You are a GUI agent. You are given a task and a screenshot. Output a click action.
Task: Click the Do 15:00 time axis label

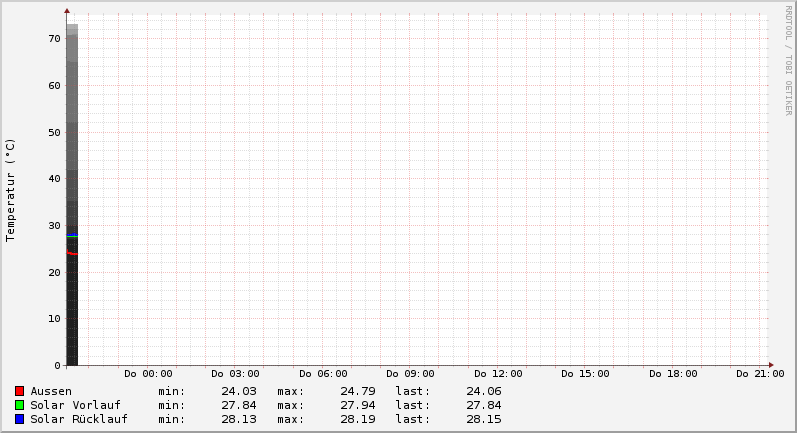point(585,374)
